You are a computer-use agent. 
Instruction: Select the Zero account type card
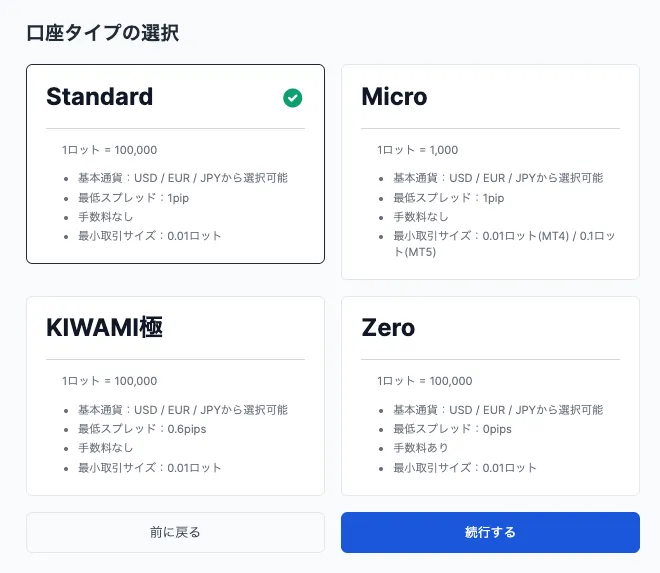(x=490, y=395)
